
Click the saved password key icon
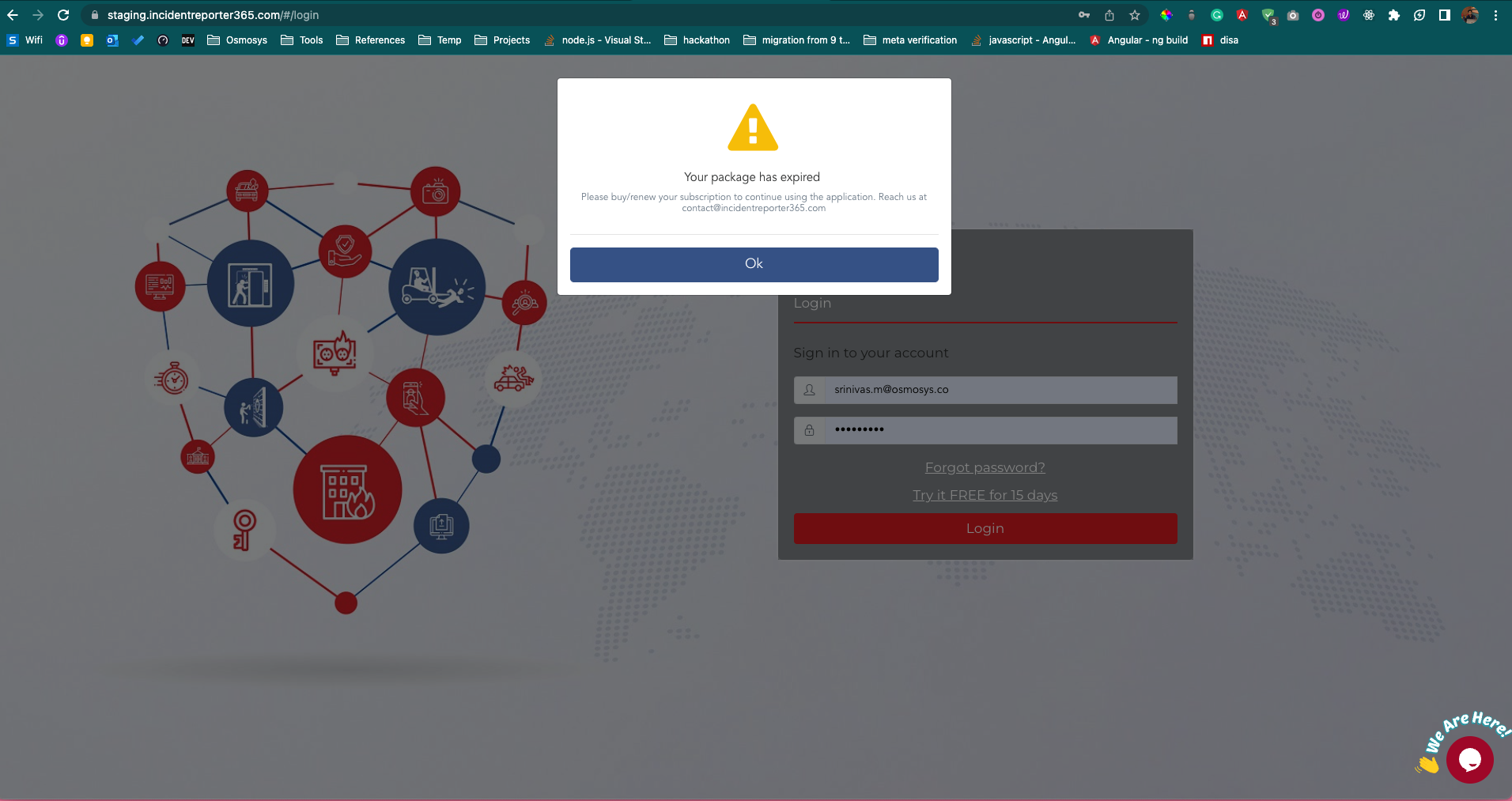point(1084,15)
